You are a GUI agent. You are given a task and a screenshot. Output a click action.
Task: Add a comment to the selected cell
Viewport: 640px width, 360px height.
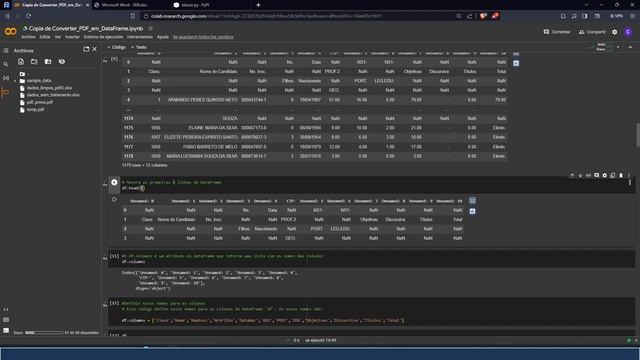(596, 176)
